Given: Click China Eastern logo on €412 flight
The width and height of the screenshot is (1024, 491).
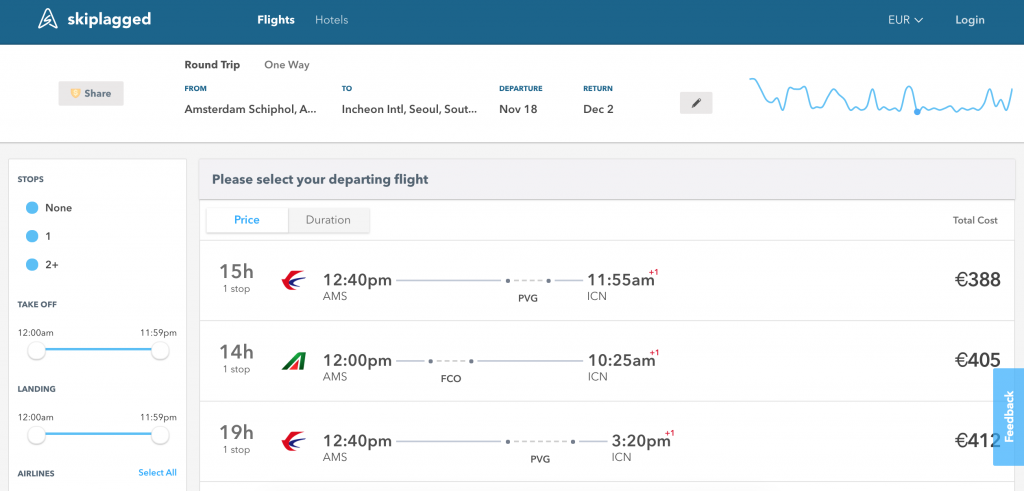Looking at the screenshot, I should click(x=293, y=441).
